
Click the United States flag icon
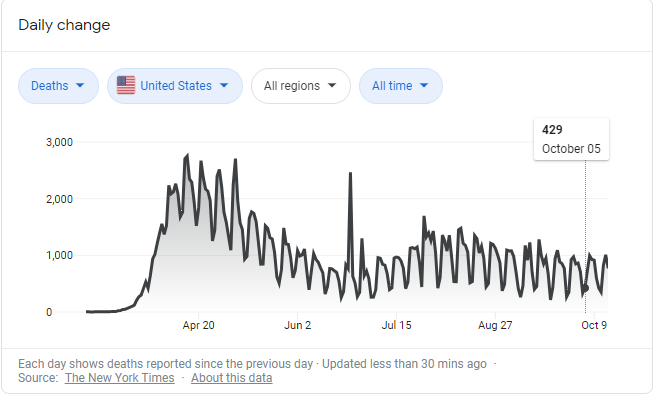126,86
